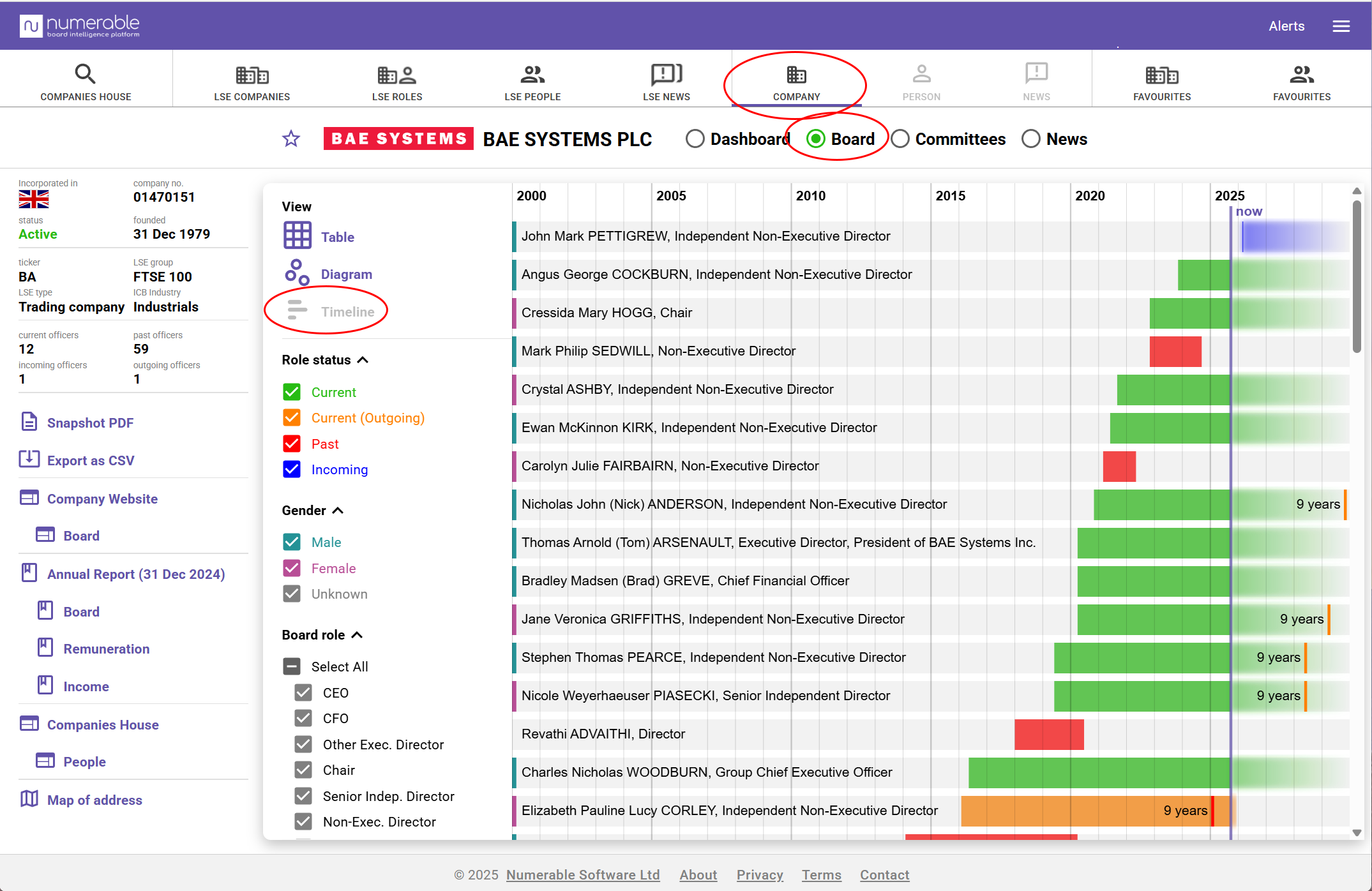This screenshot has width=1372, height=891.
Task: Collapse the Board role section
Action: click(x=357, y=635)
